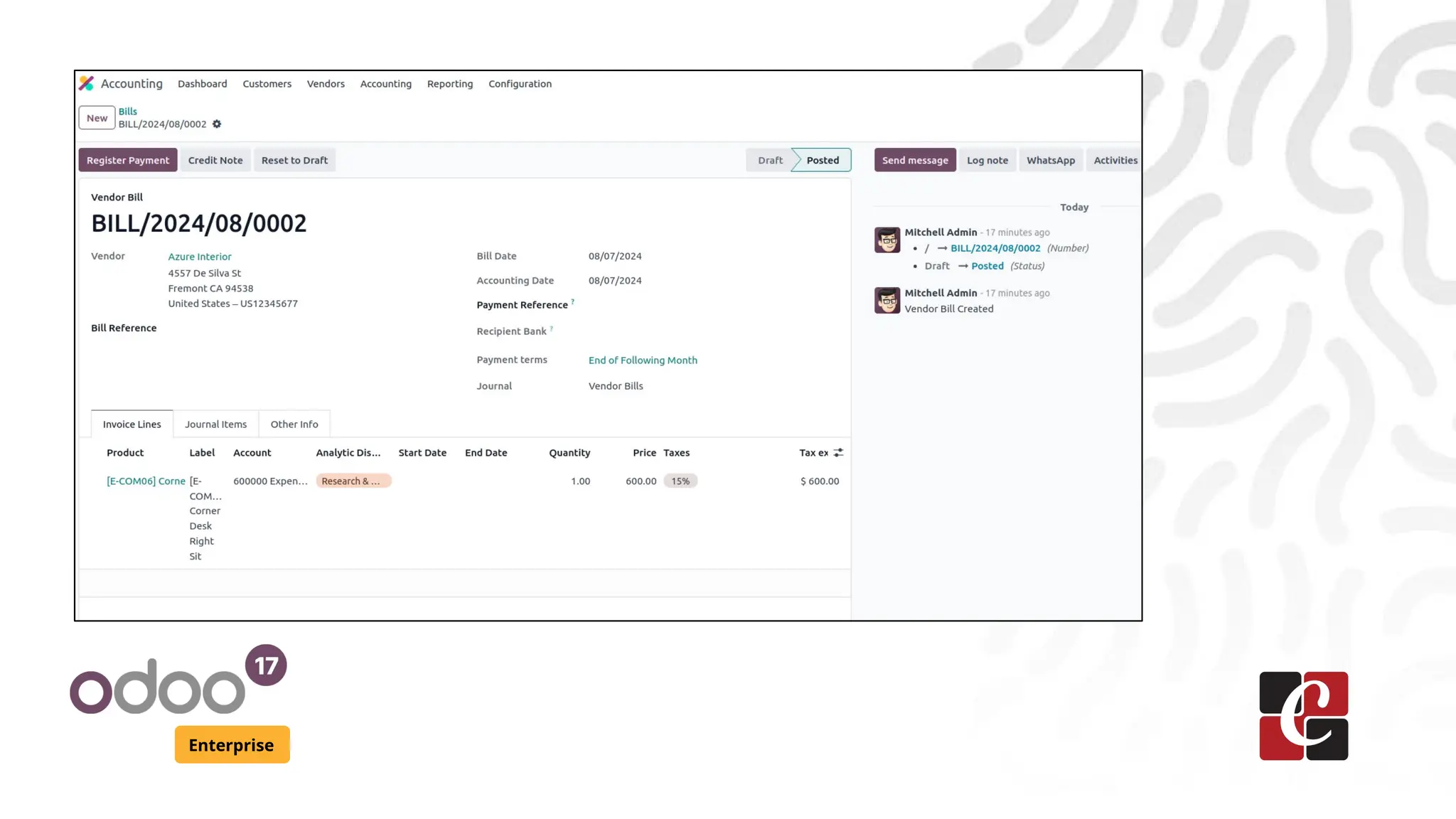Open the Configuration menu
This screenshot has height=819, width=1456.
pyautogui.click(x=520, y=84)
